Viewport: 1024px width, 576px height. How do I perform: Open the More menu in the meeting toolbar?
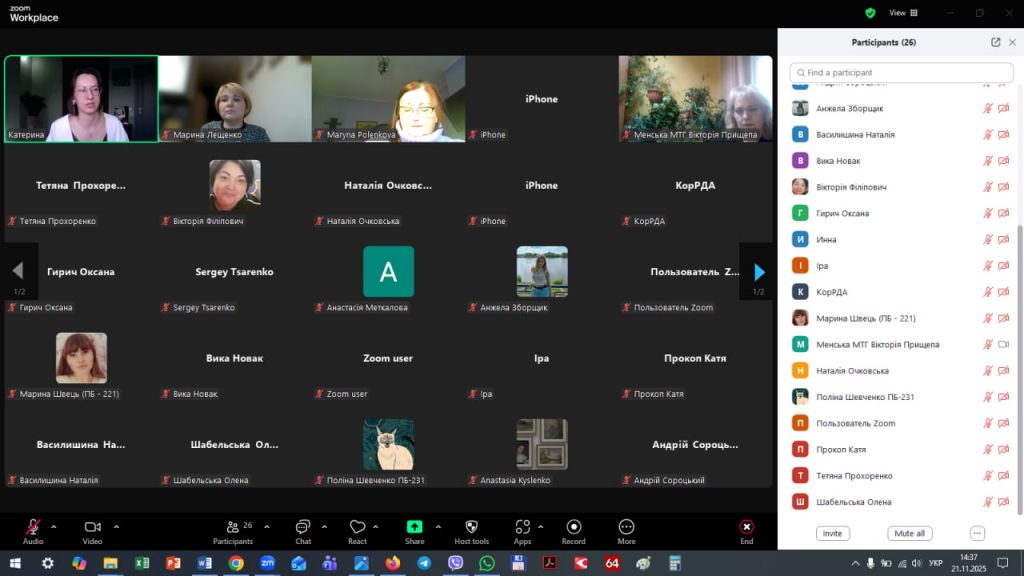(626, 527)
